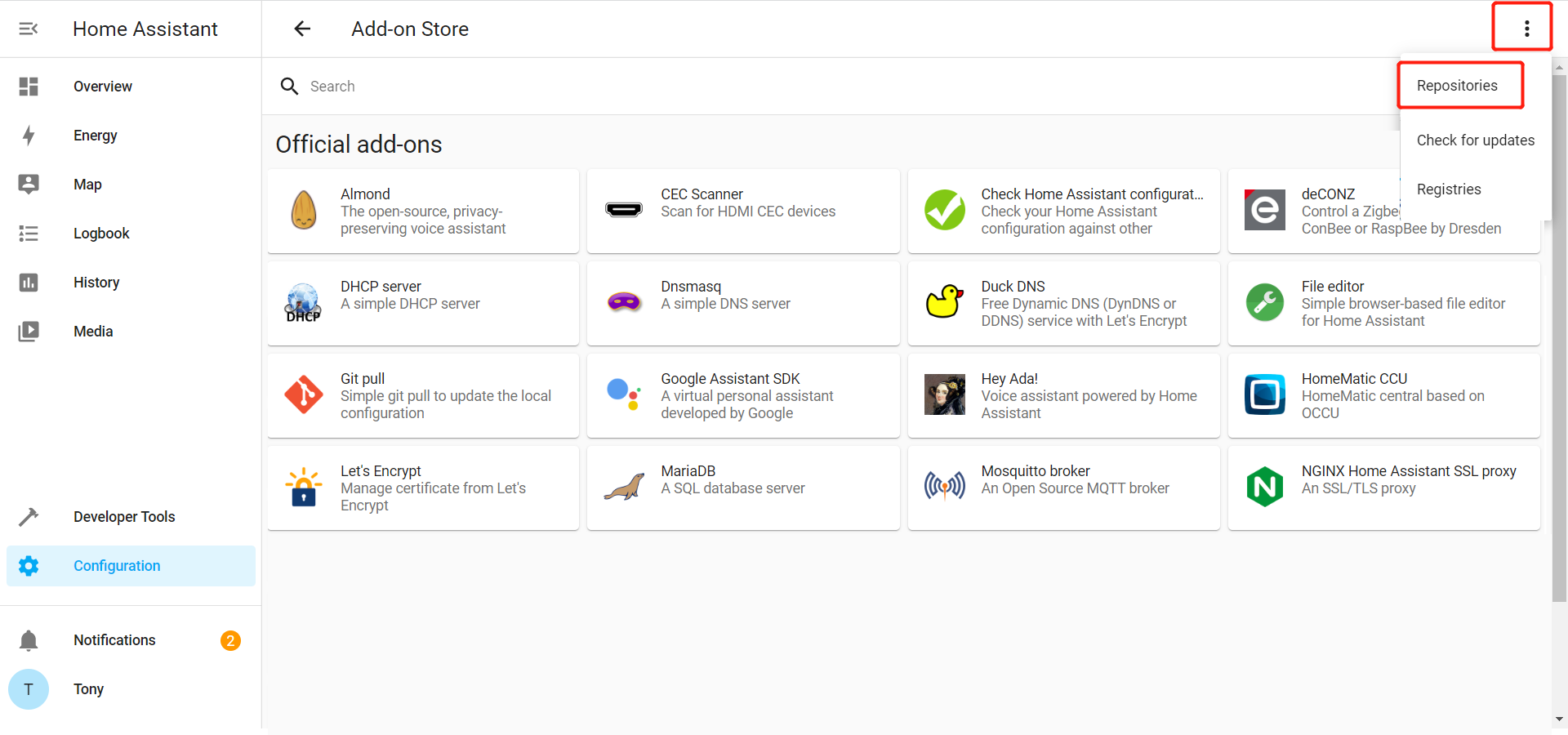Image resolution: width=1568 pixels, height=735 pixels.
Task: Open Check Home Assistant configuration title
Action: point(1092,194)
